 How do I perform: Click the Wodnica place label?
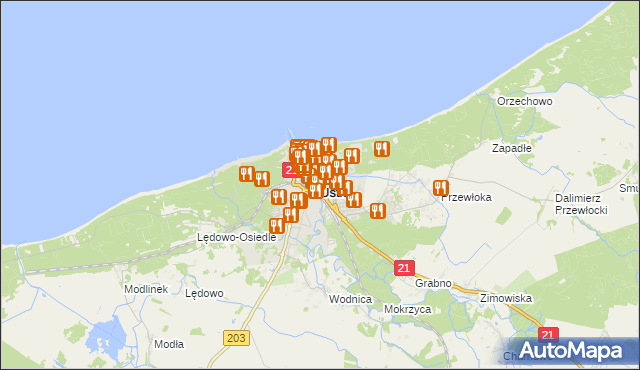click(351, 299)
